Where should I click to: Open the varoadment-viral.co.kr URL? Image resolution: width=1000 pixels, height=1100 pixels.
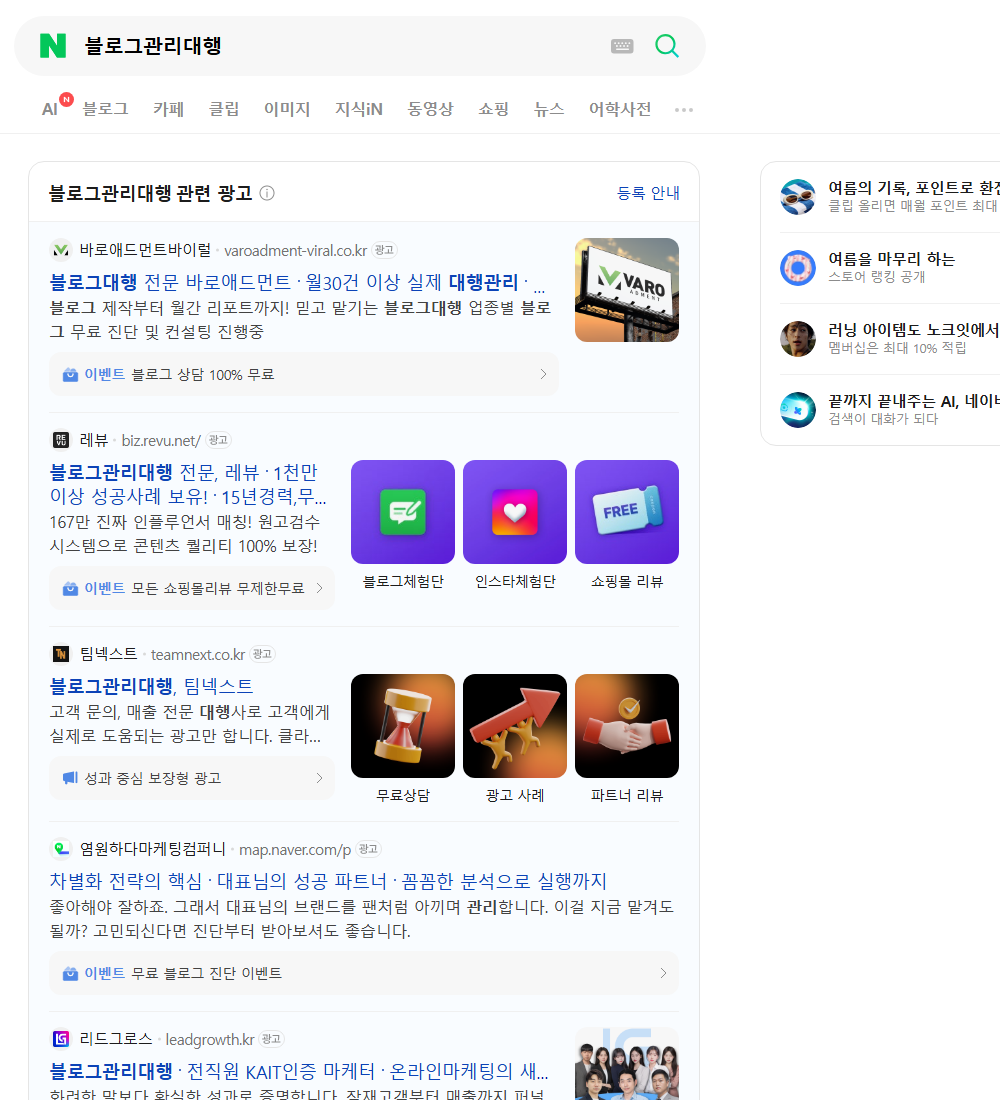(x=295, y=250)
